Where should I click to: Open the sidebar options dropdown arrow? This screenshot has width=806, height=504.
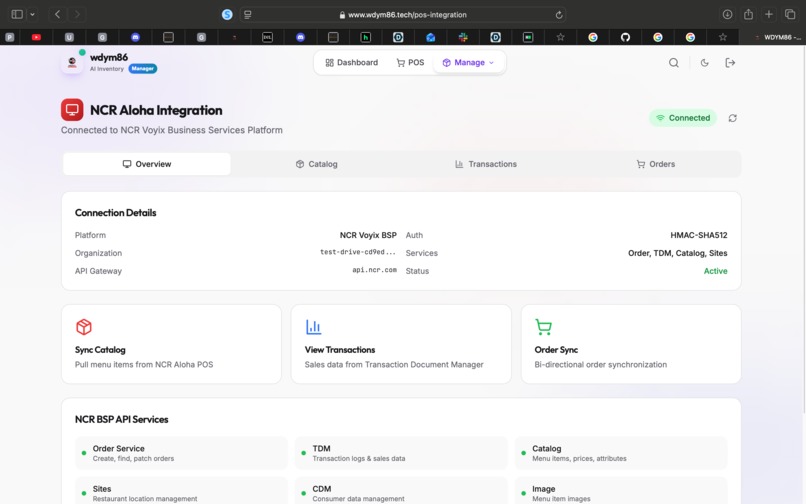click(32, 14)
